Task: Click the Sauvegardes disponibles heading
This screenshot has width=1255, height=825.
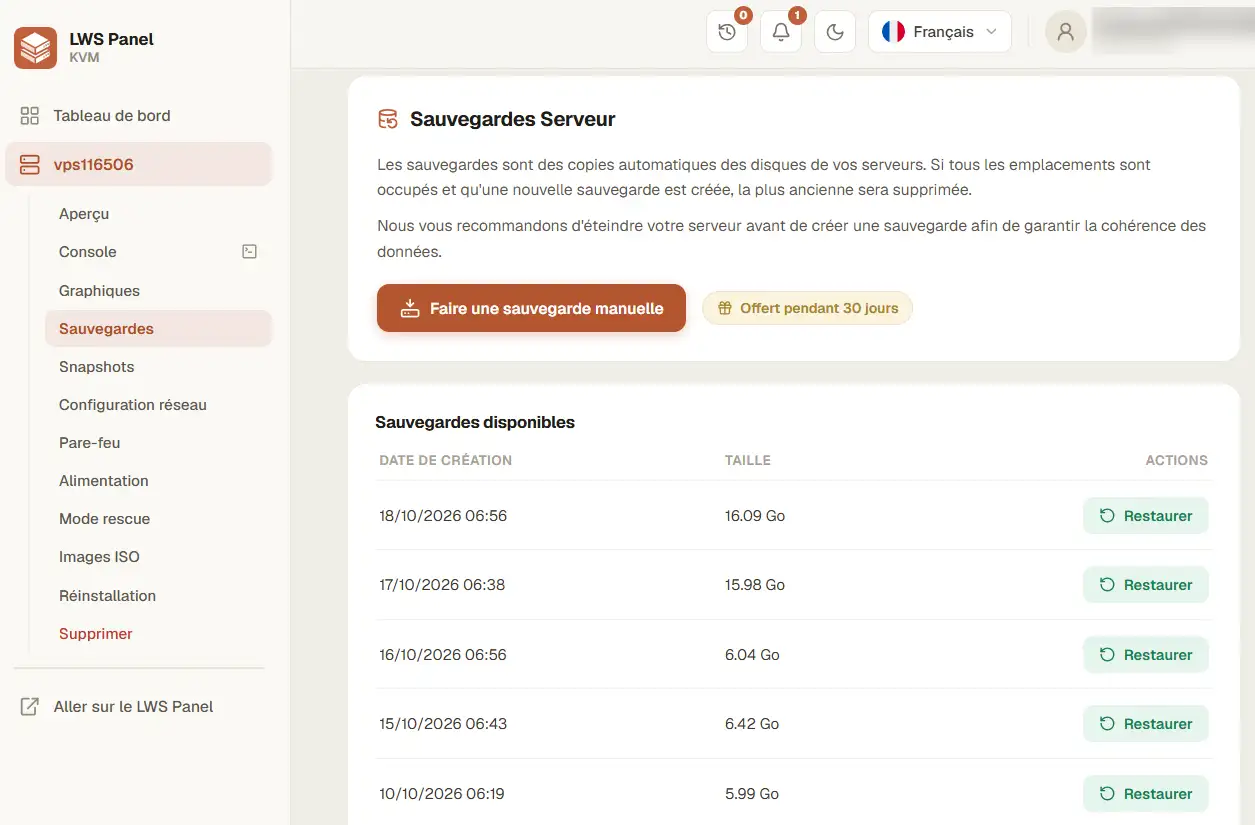Action: [475, 422]
